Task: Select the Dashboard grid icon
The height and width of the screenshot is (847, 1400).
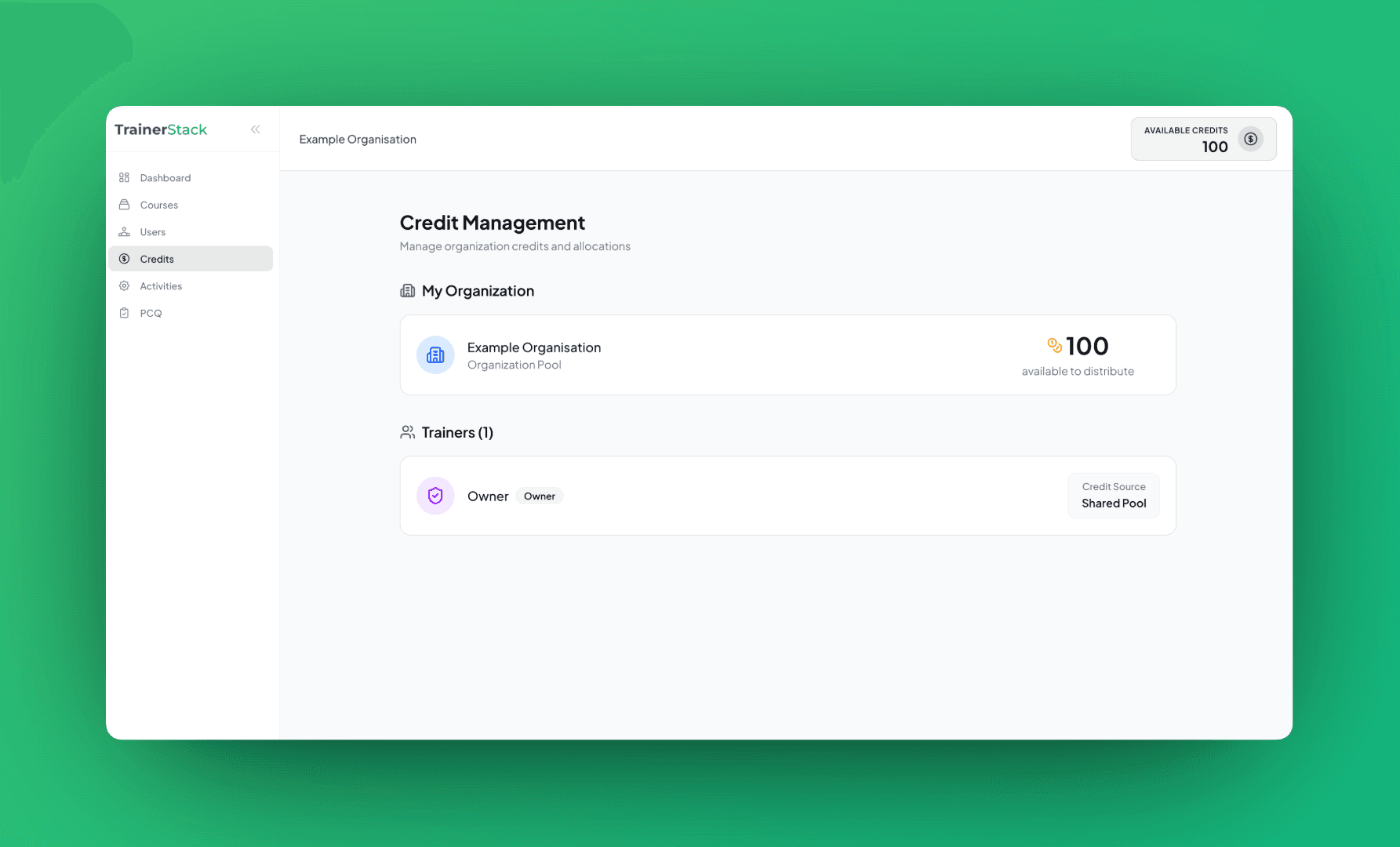Action: [125, 177]
